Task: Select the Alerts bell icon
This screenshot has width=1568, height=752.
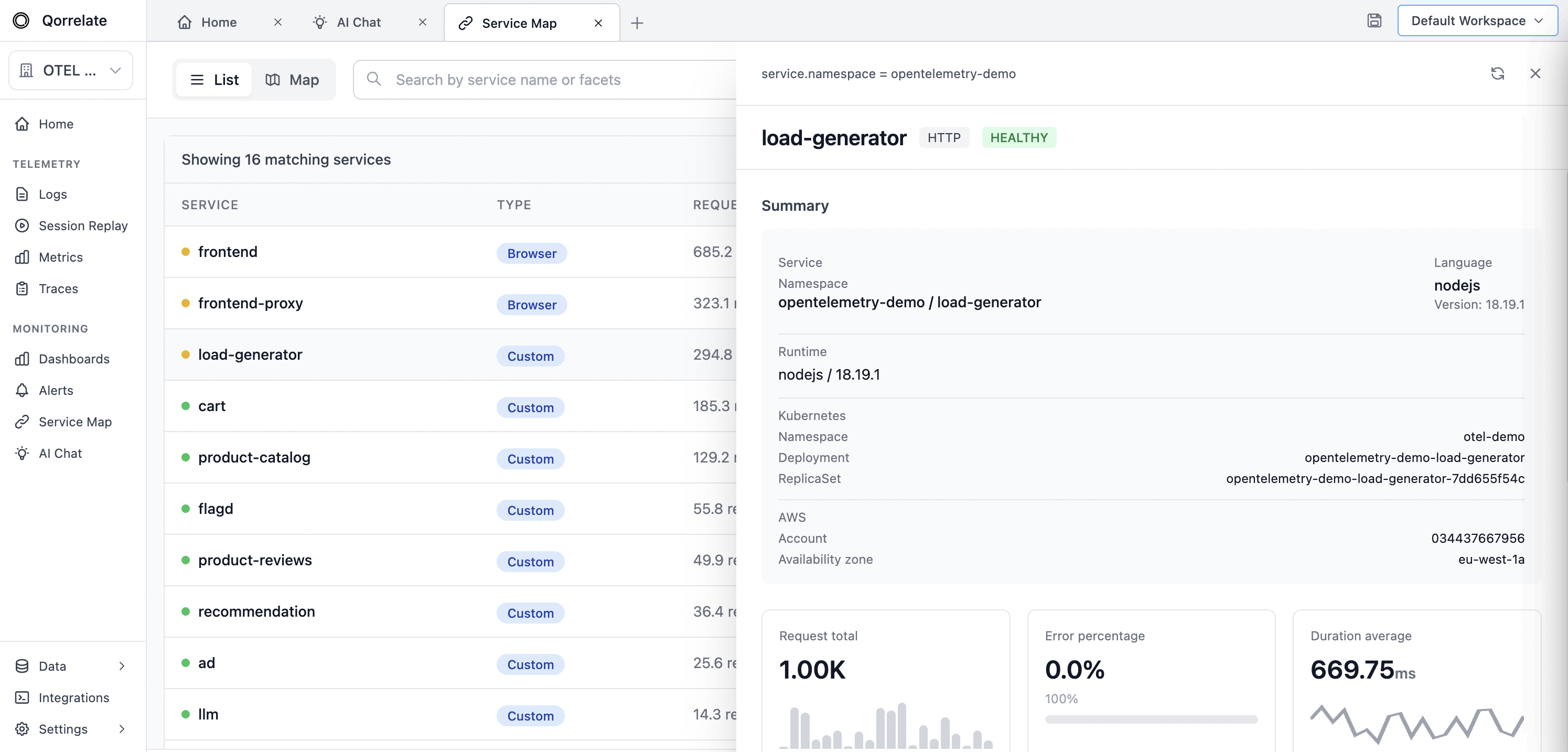Action: [x=22, y=390]
